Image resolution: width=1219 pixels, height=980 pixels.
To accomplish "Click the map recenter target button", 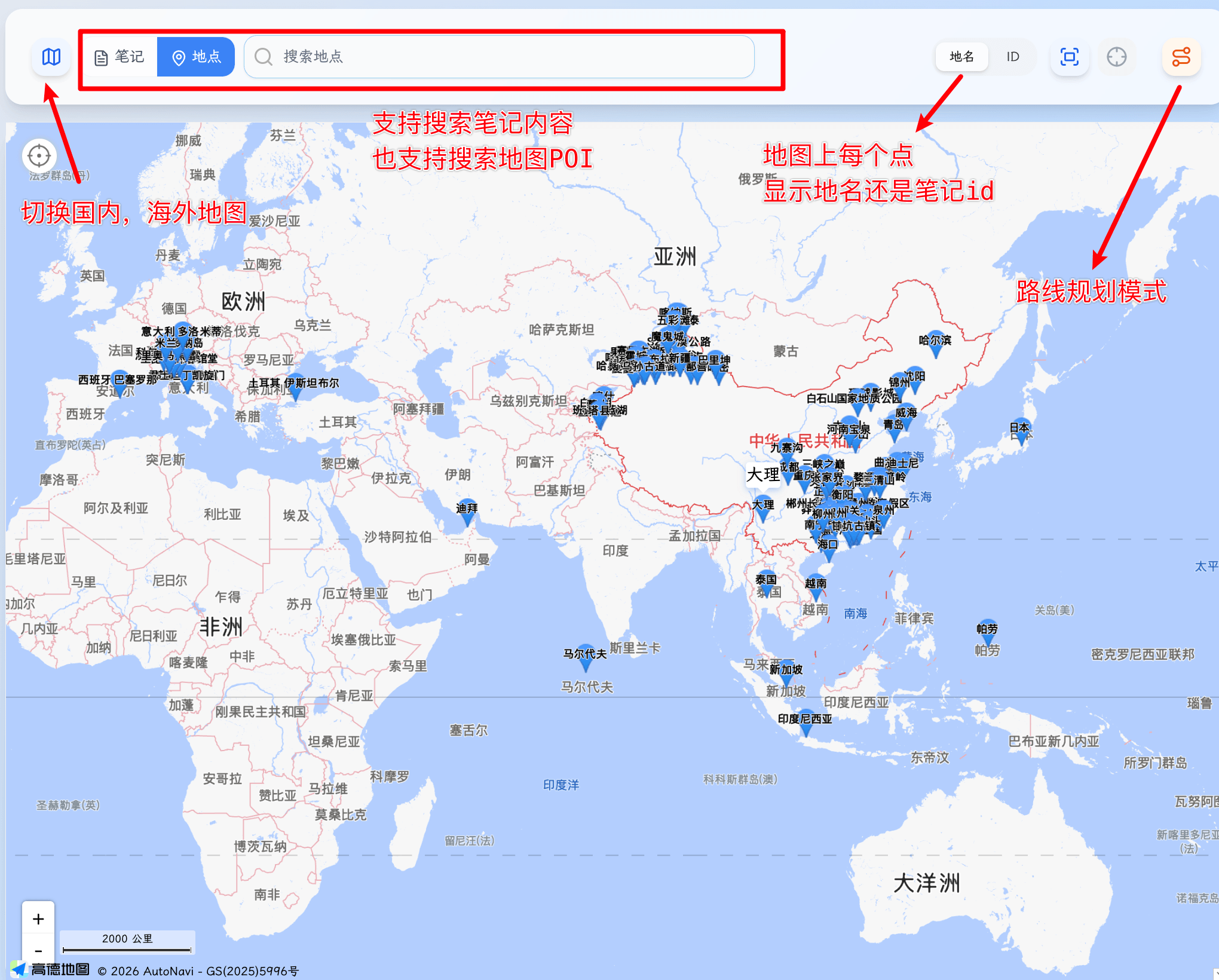I will point(39,156).
